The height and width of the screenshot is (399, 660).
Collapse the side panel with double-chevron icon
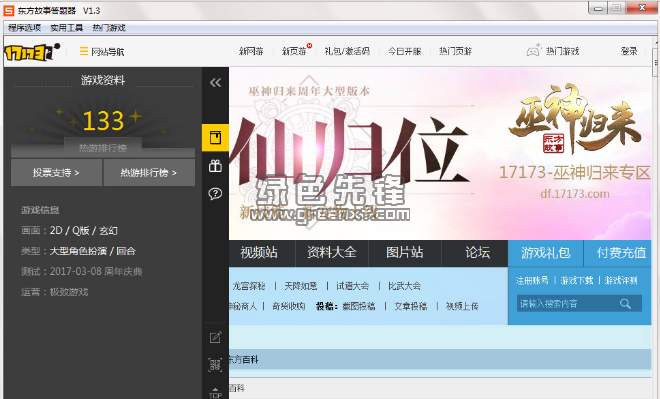(216, 82)
